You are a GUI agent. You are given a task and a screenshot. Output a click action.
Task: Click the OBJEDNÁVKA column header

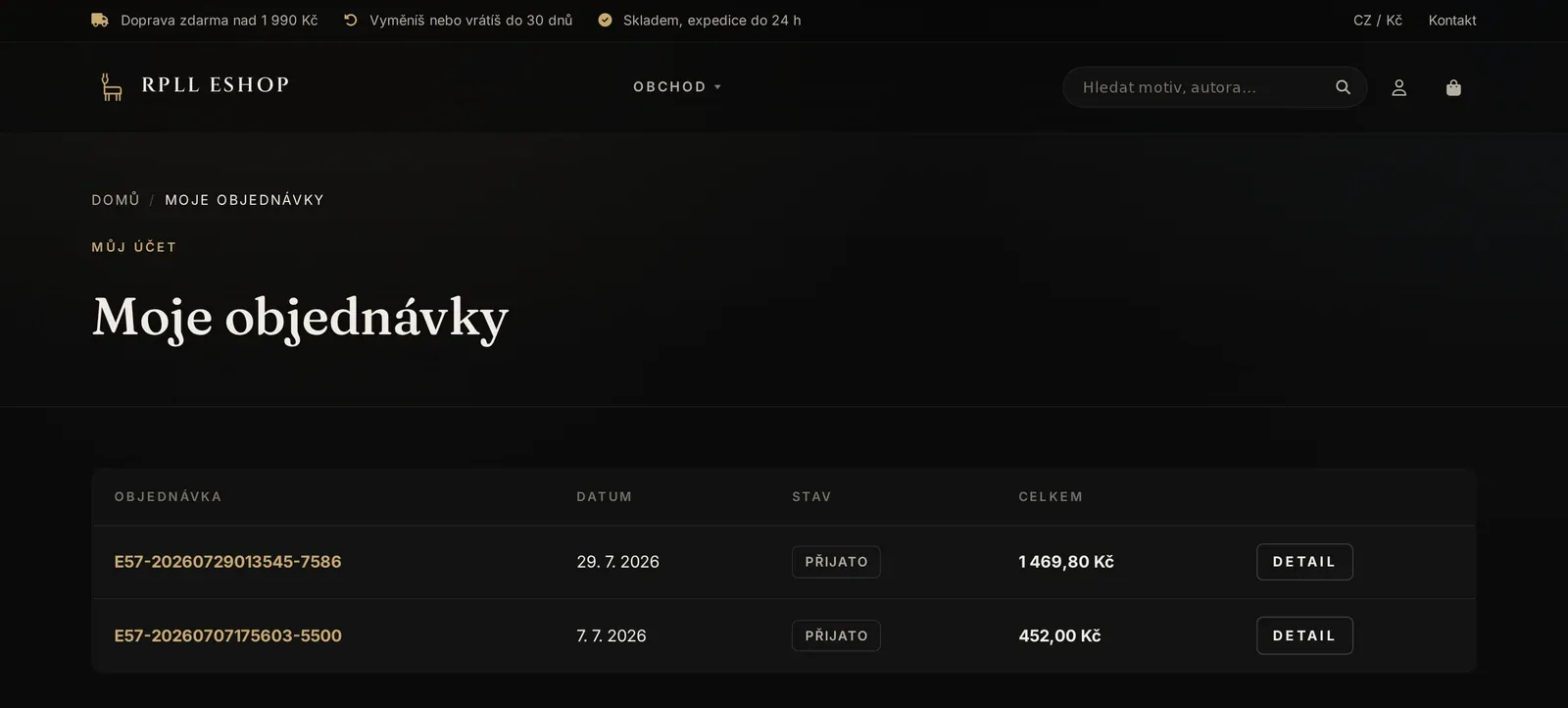[x=168, y=496]
